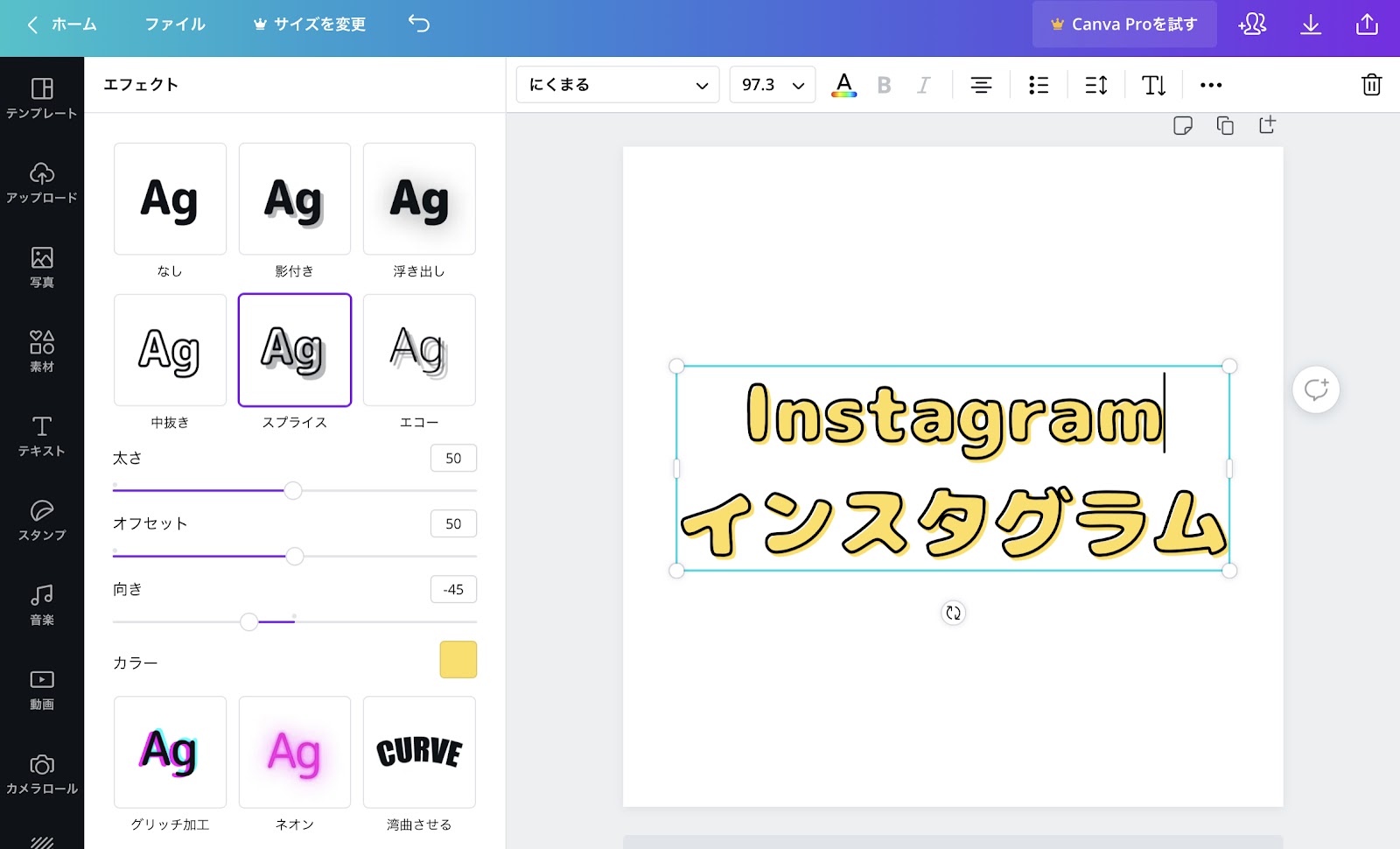Click the オフセット value field showing 50
The height and width of the screenshot is (849, 1400).
coord(453,523)
